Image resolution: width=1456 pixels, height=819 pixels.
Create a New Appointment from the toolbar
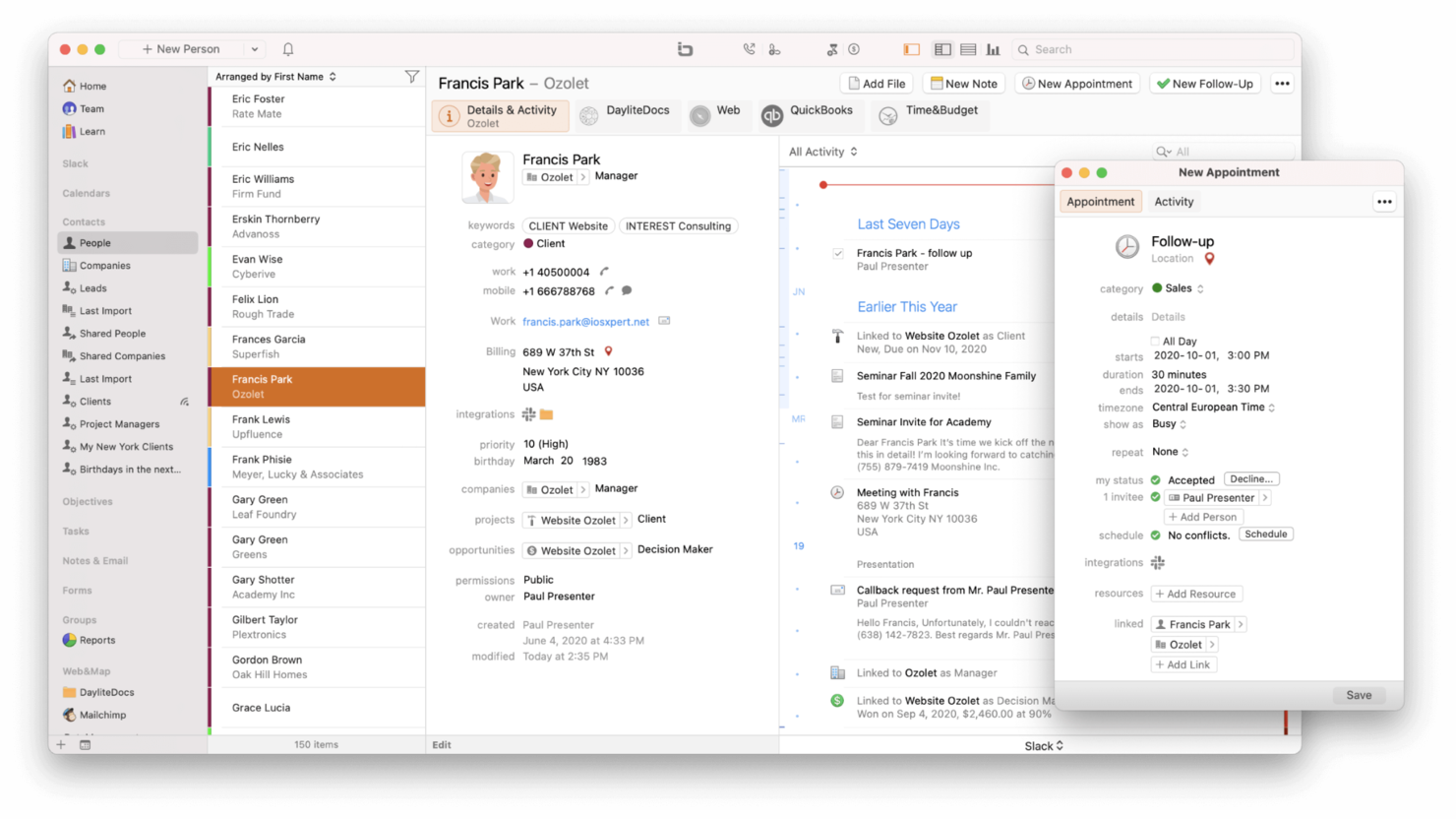[1076, 83]
